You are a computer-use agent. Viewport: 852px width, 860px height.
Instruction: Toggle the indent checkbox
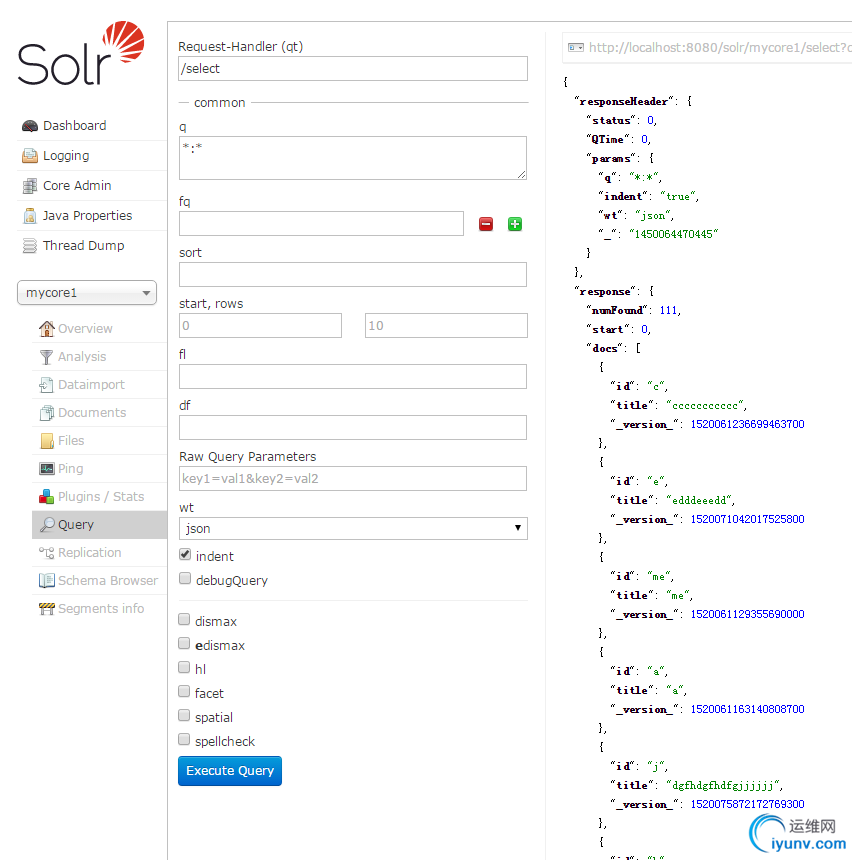tap(185, 555)
